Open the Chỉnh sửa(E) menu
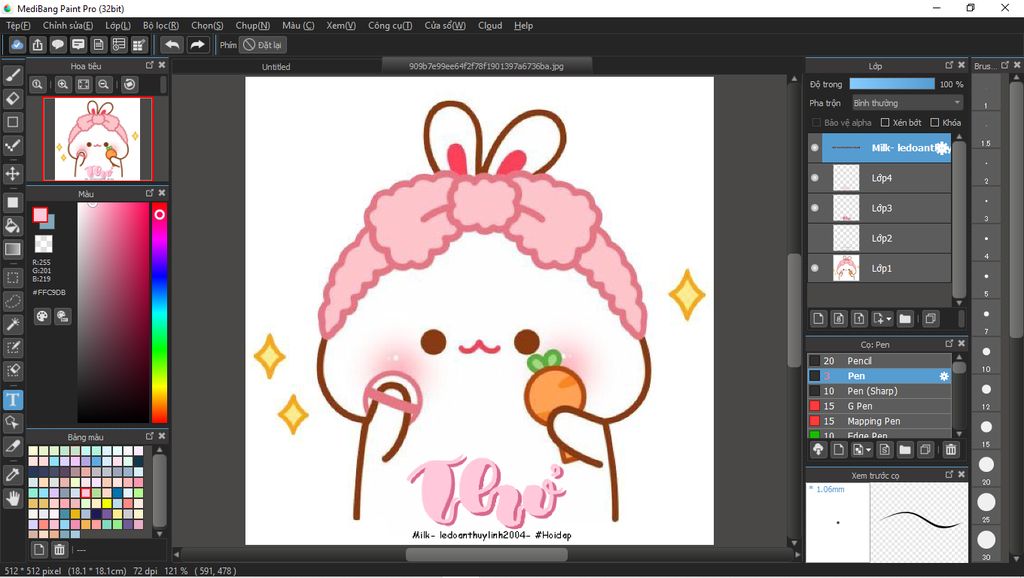Viewport: 1024px width, 578px height. [68, 25]
